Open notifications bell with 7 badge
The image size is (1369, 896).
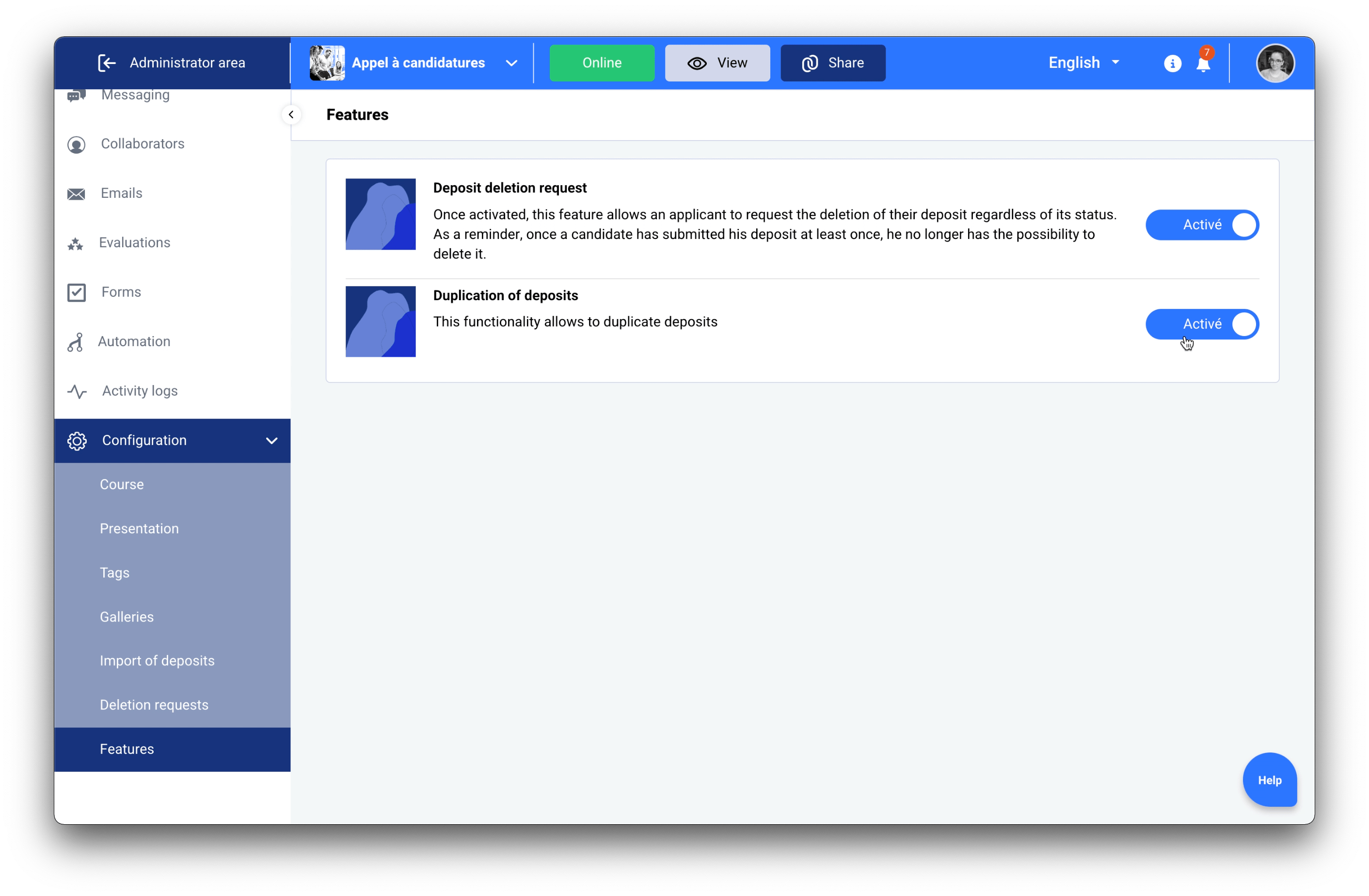tap(1203, 62)
